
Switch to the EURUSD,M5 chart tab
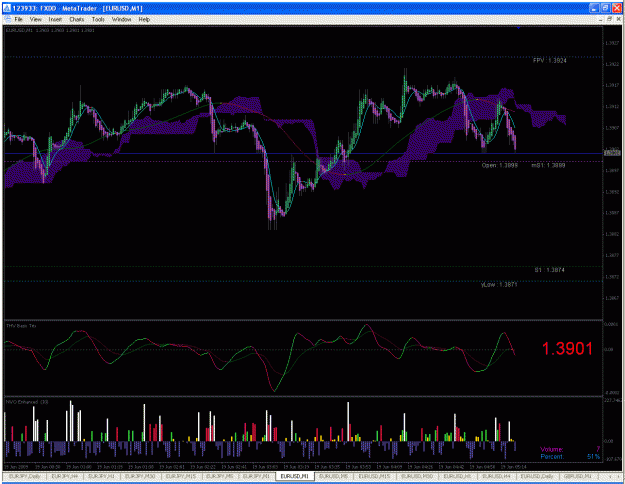click(334, 476)
